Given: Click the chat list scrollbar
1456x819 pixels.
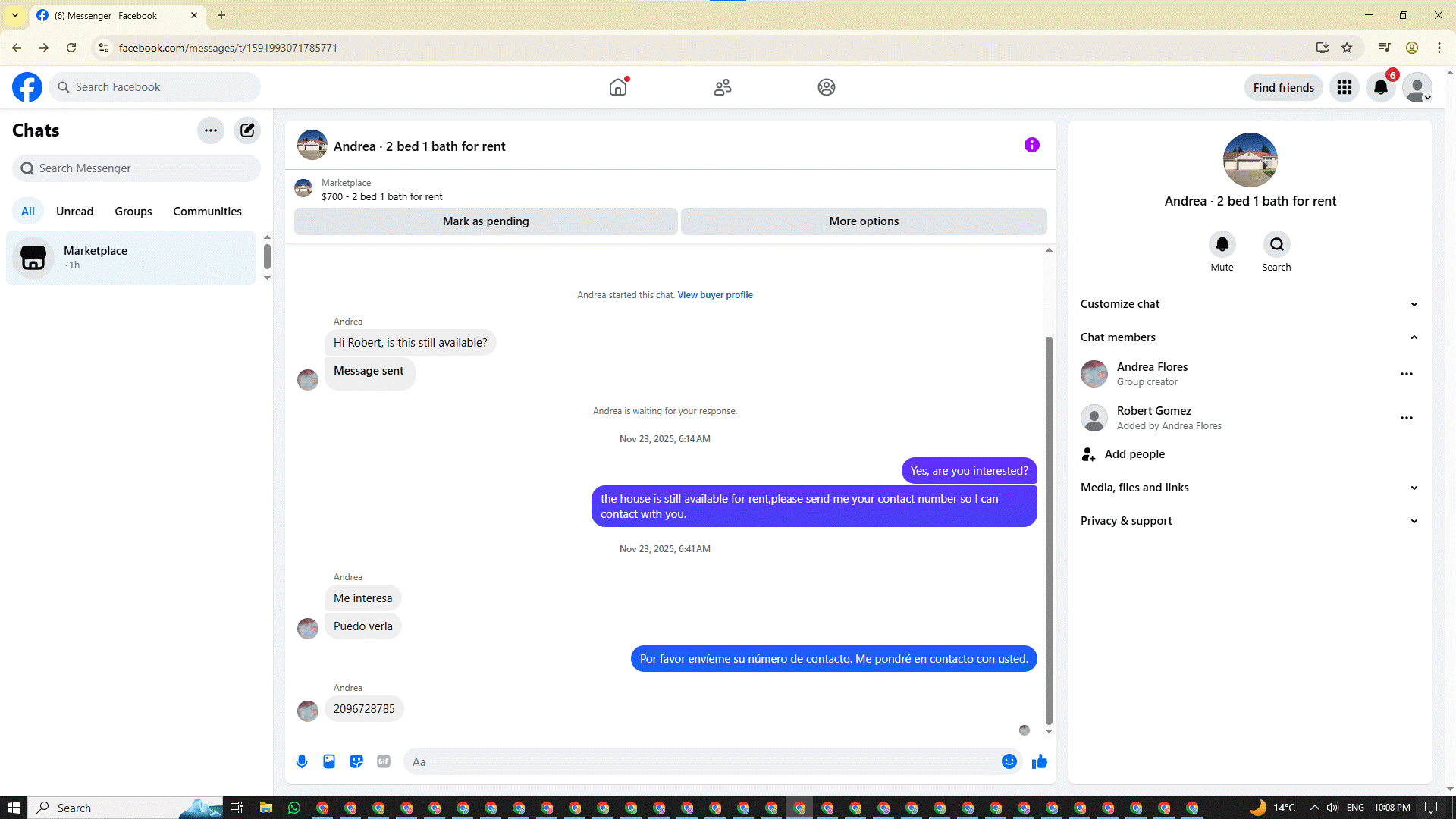Looking at the screenshot, I should 267,257.
